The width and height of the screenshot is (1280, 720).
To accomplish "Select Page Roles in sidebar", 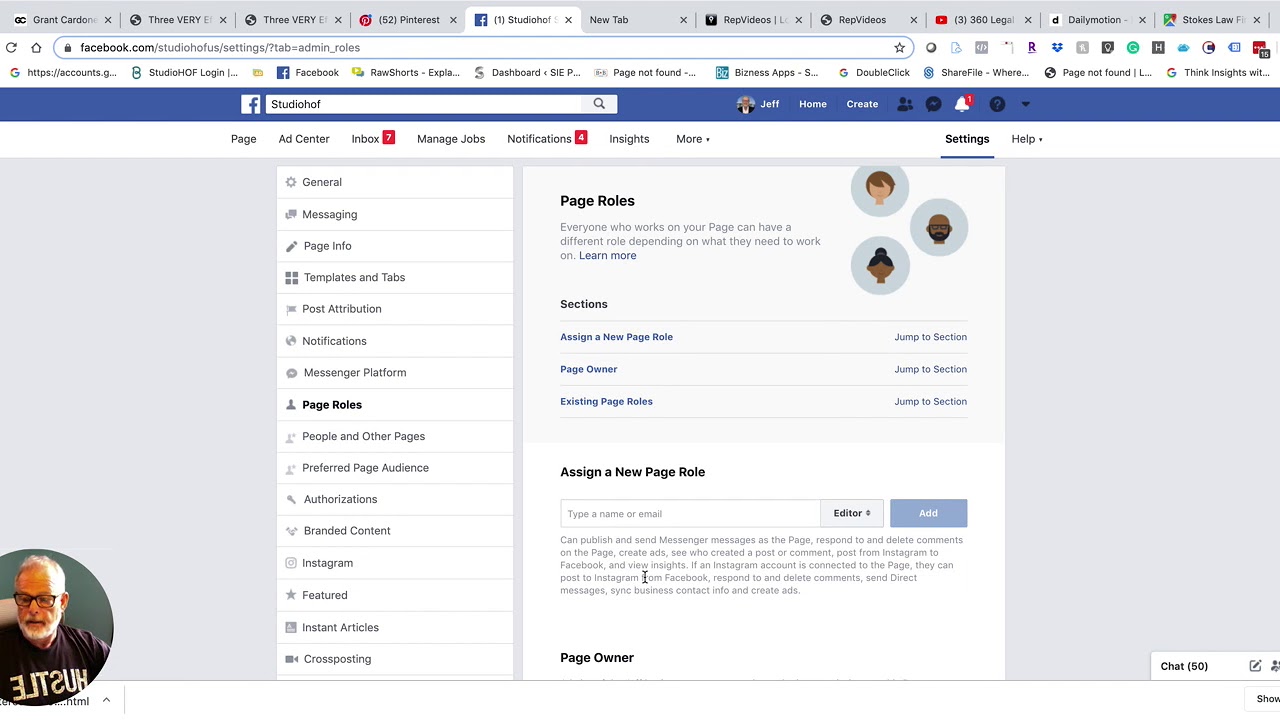I will (394, 405).
